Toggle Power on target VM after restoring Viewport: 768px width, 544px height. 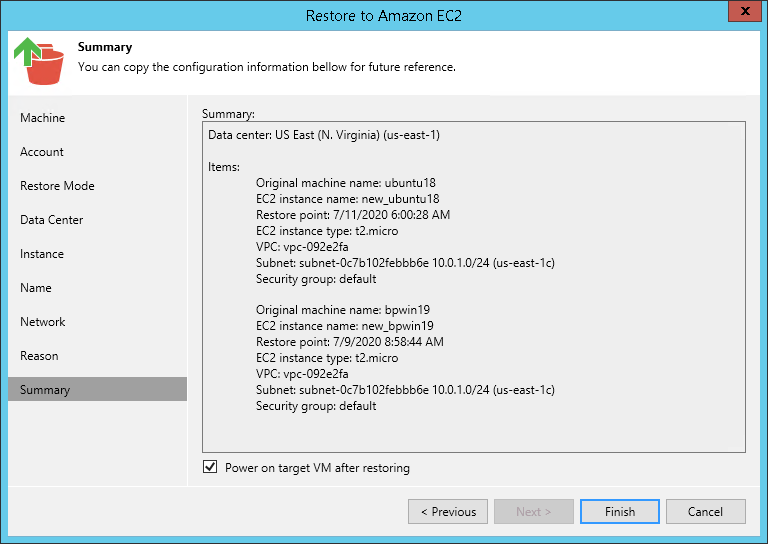click(210, 467)
